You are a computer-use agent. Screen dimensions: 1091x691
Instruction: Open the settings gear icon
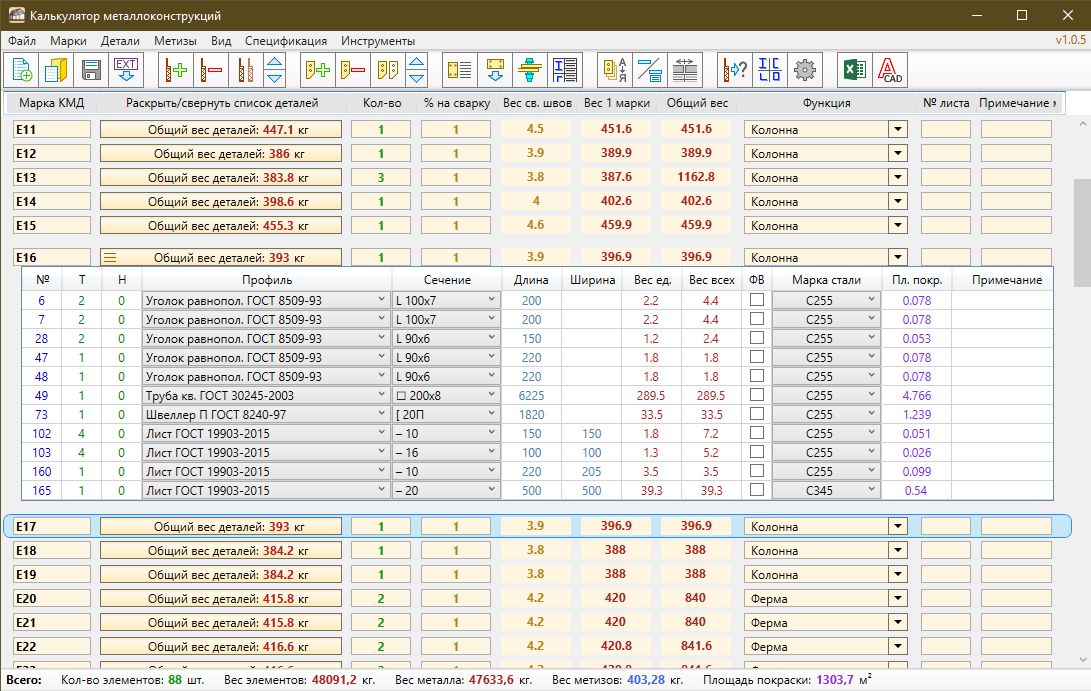805,70
